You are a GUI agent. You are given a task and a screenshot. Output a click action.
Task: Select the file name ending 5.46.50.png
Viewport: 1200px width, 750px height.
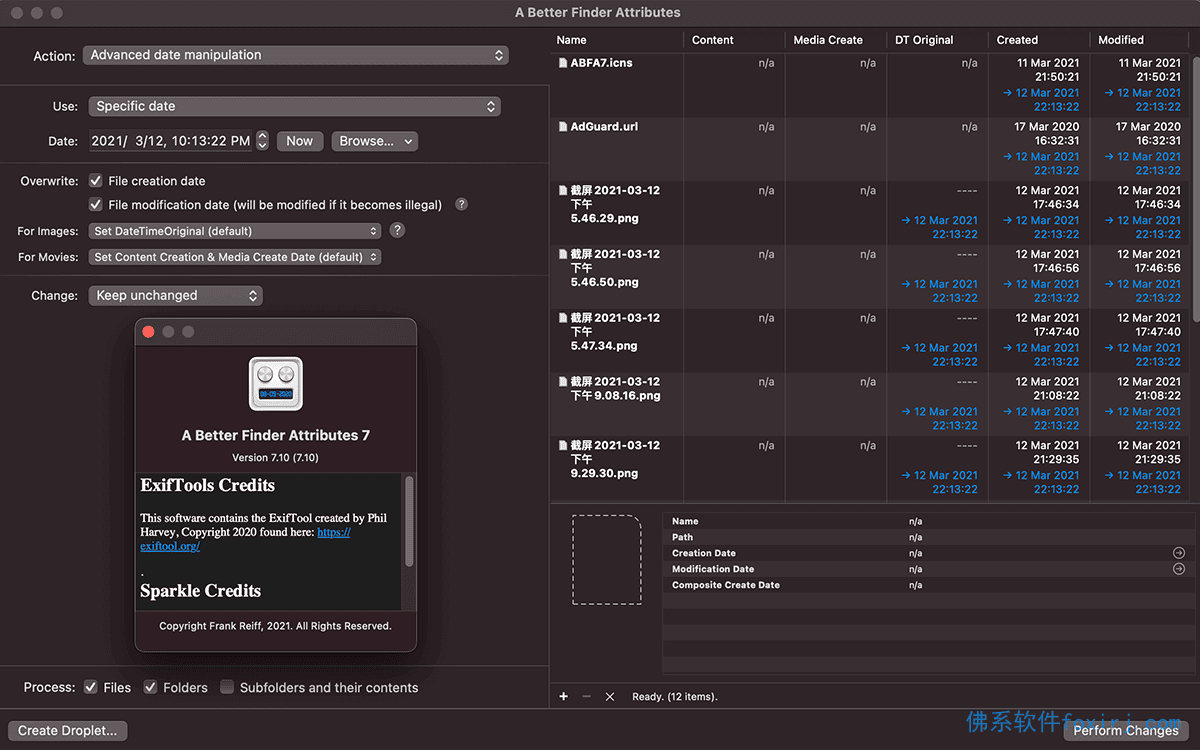pos(615,268)
